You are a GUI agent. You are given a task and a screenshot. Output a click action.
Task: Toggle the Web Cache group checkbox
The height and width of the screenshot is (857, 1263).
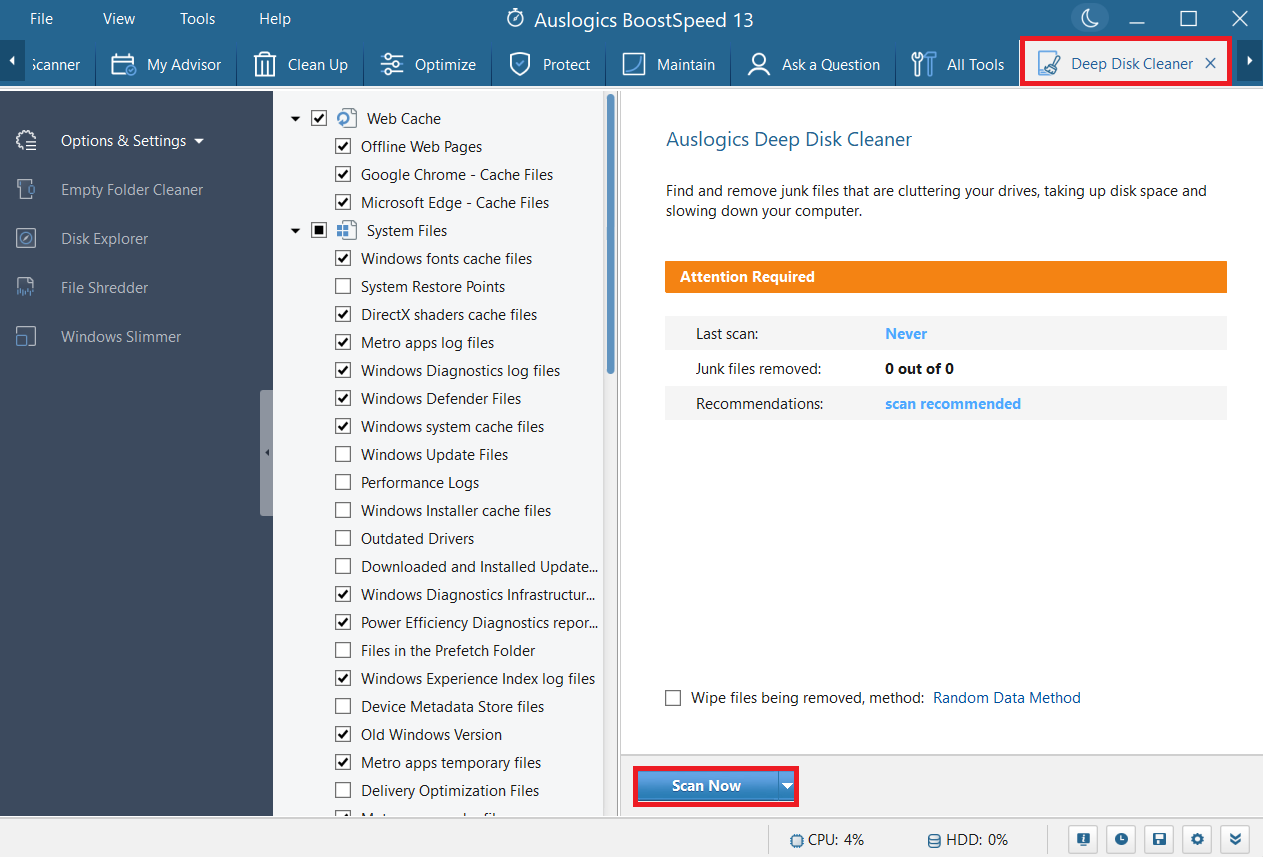coord(319,118)
